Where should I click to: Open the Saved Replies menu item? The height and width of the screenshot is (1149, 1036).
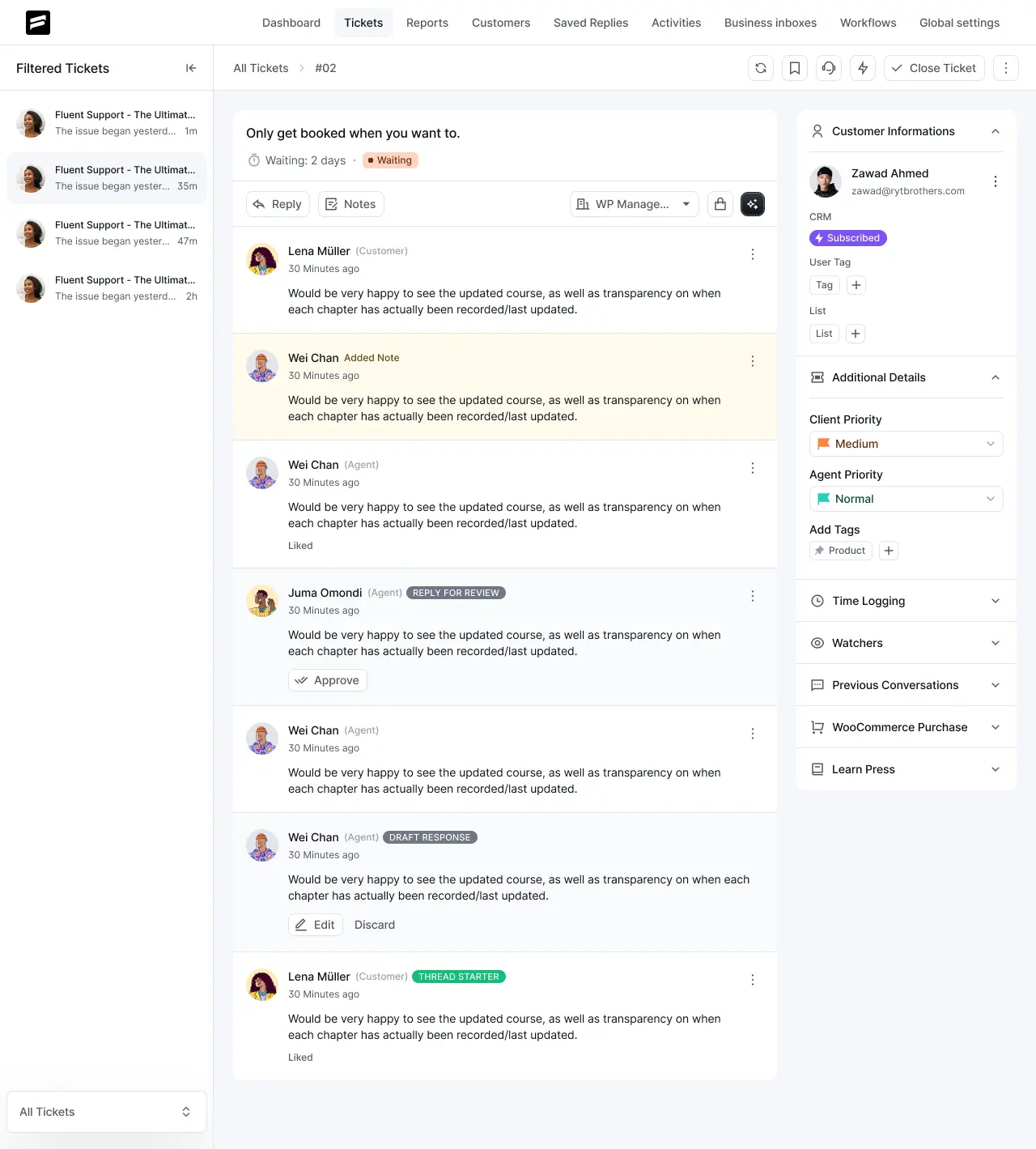pos(591,23)
